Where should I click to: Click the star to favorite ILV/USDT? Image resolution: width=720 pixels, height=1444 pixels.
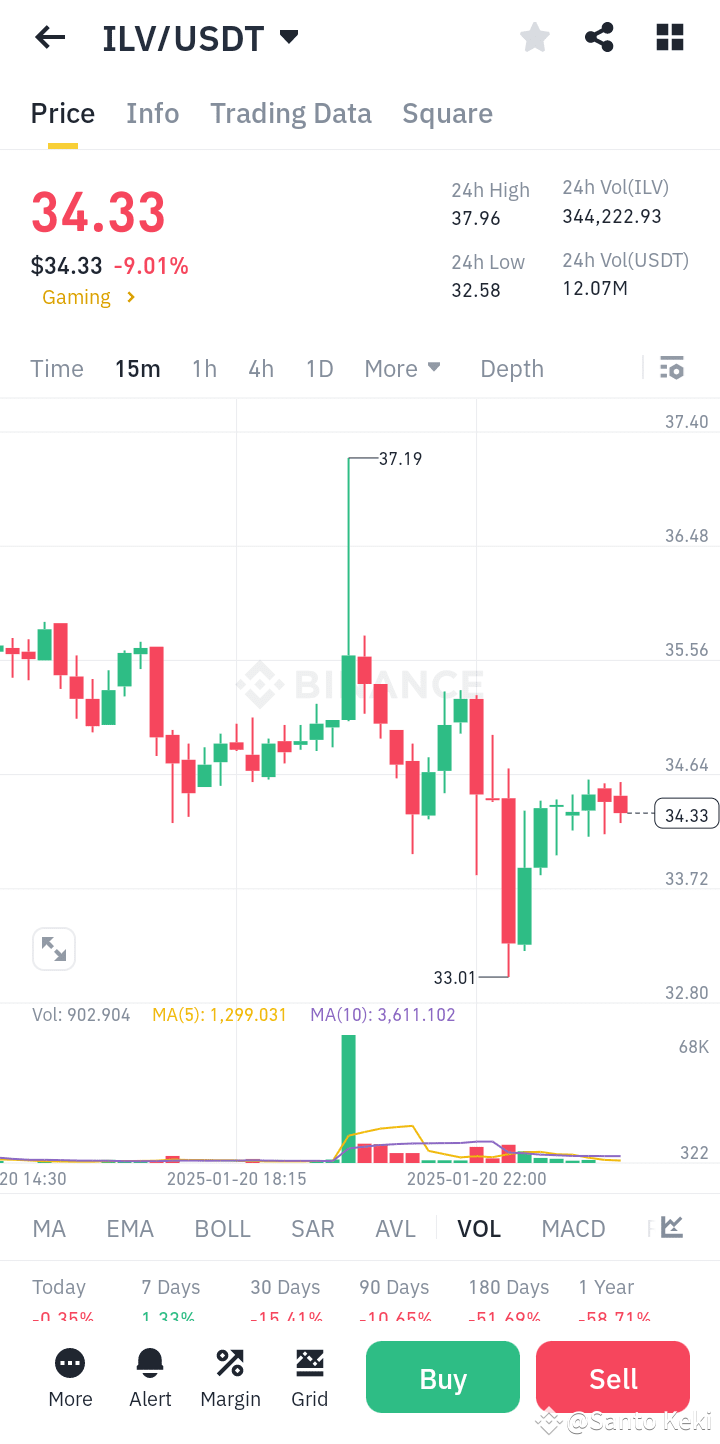(535, 37)
